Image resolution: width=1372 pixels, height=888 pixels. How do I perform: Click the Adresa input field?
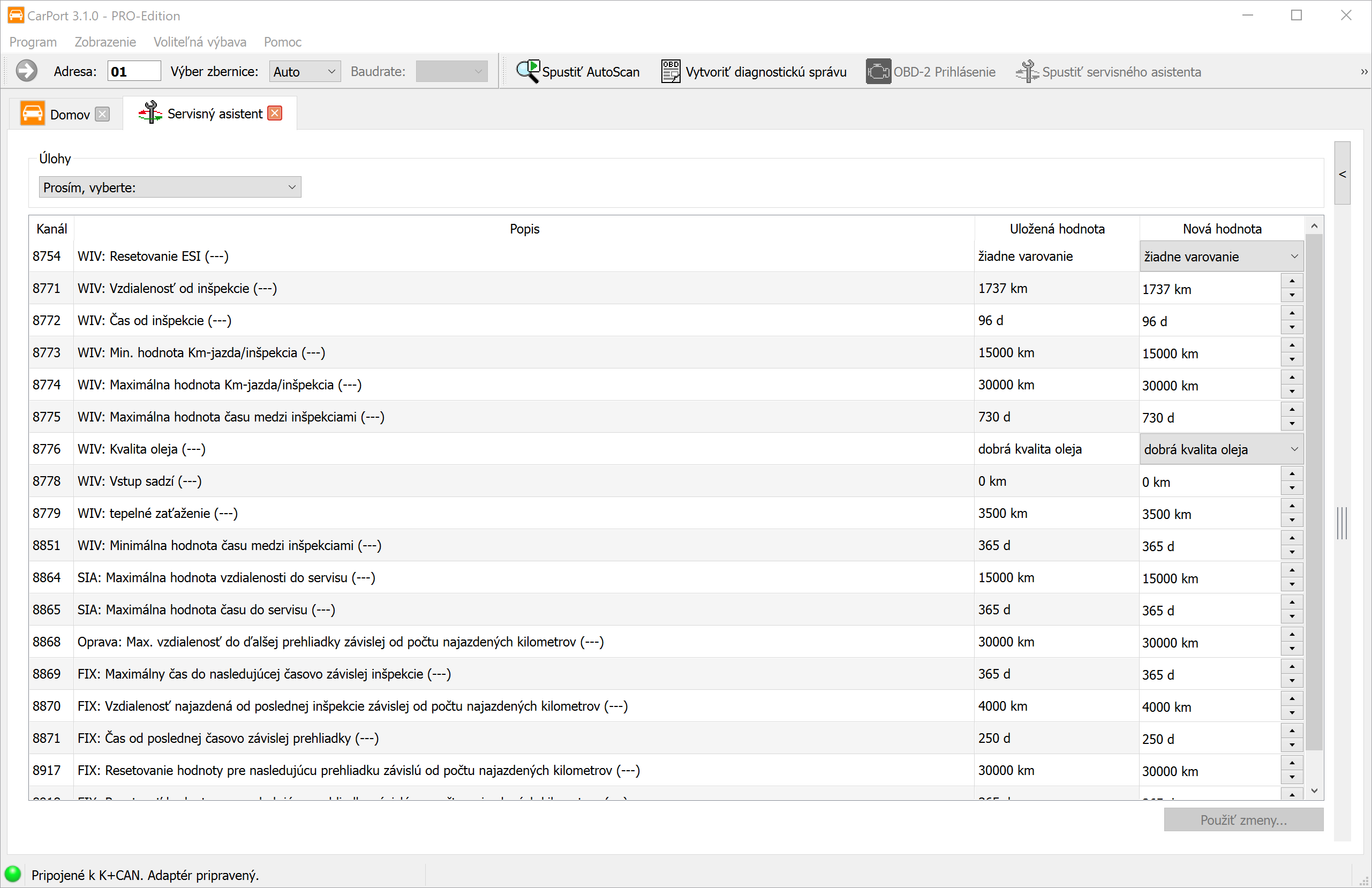click(134, 72)
